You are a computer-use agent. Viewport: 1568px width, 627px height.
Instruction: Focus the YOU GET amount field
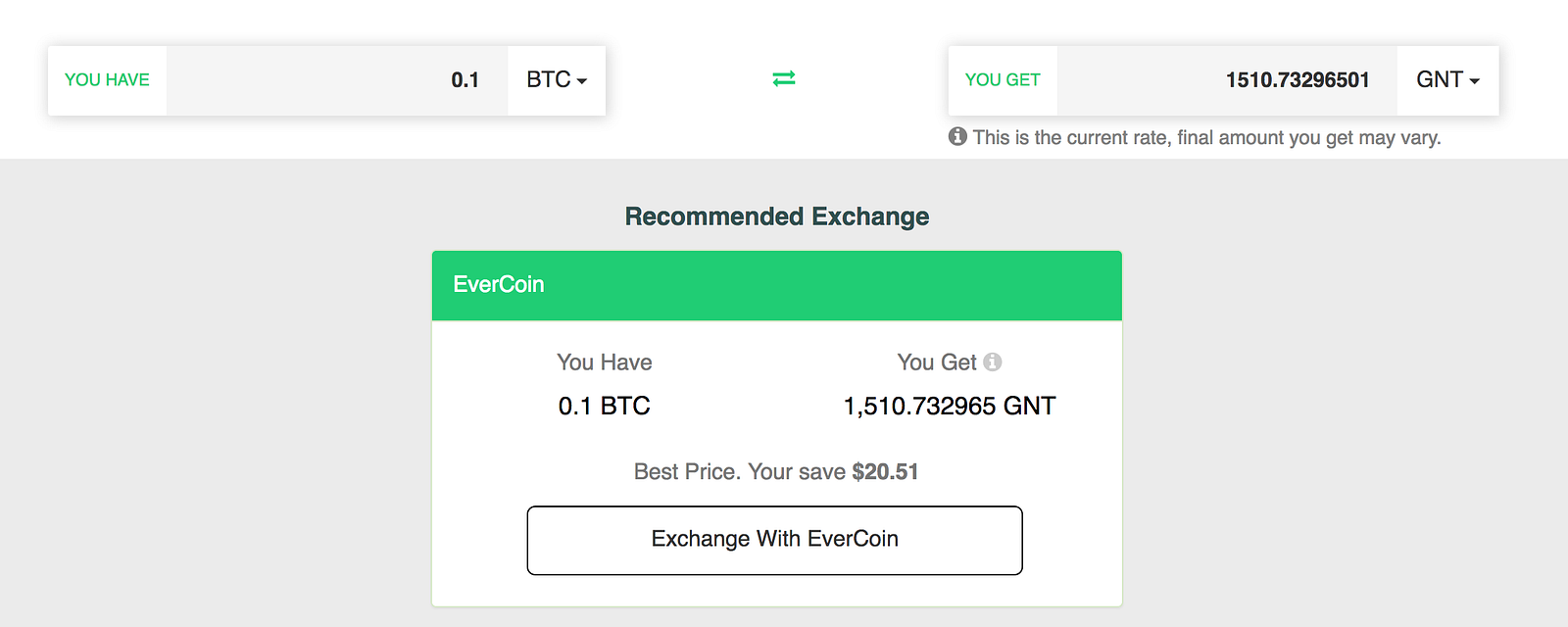click(x=1226, y=80)
